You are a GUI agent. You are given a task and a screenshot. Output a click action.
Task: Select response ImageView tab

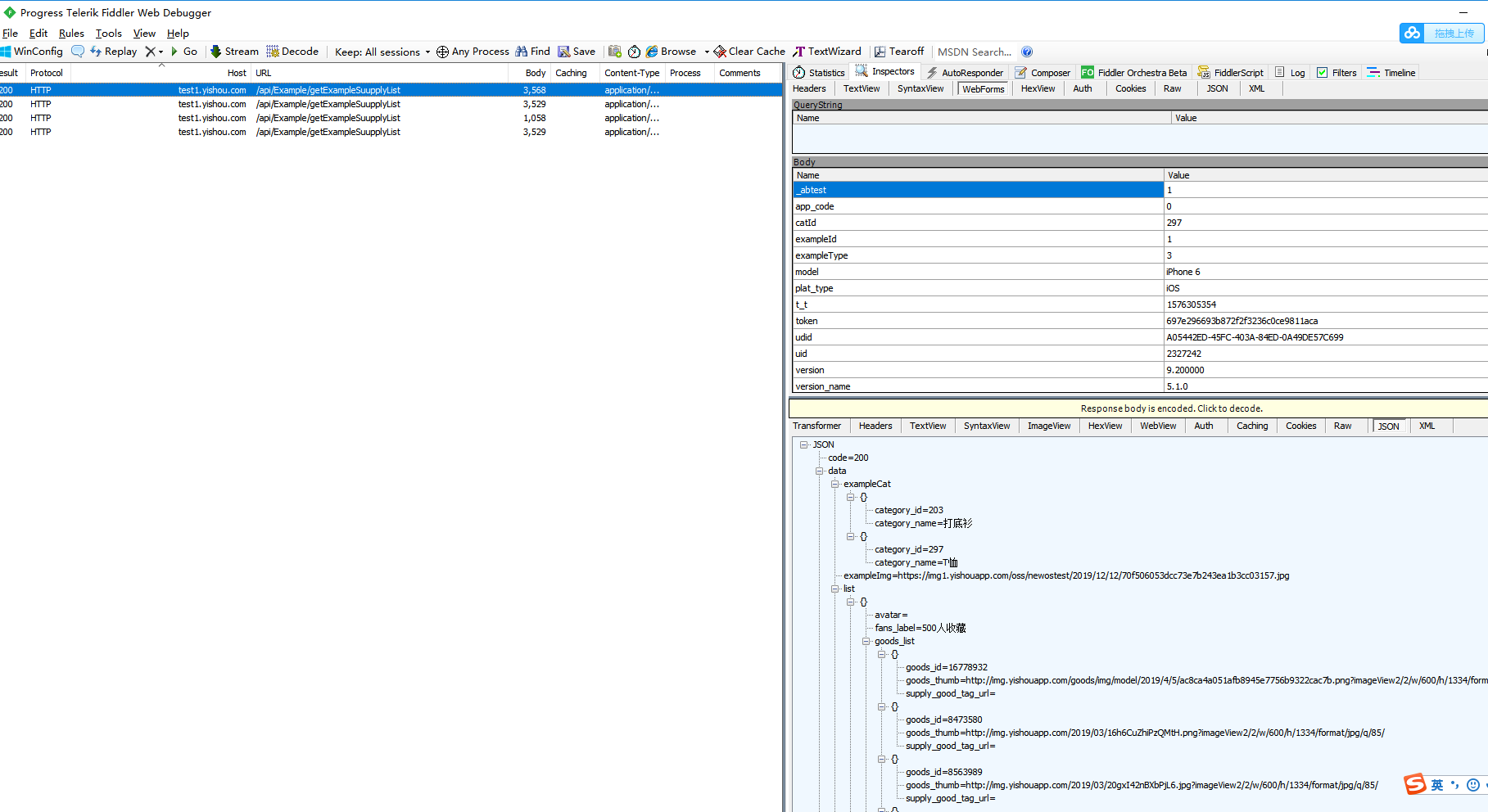point(1049,426)
